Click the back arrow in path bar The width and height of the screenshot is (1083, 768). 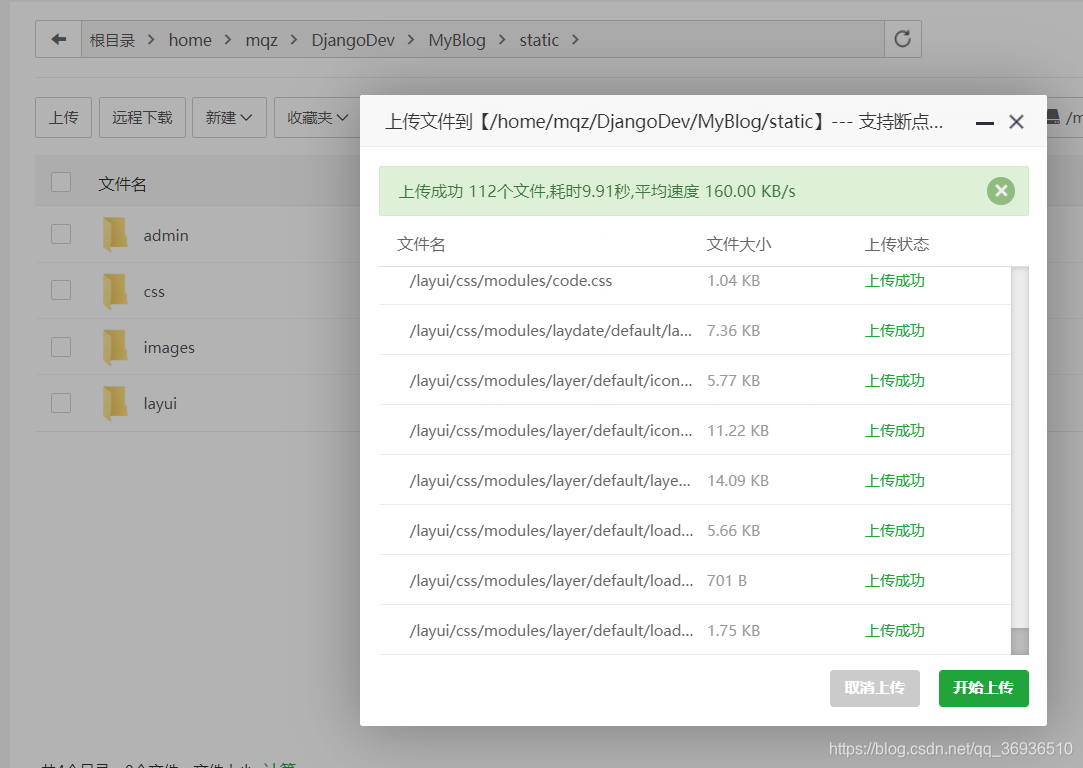pos(59,39)
